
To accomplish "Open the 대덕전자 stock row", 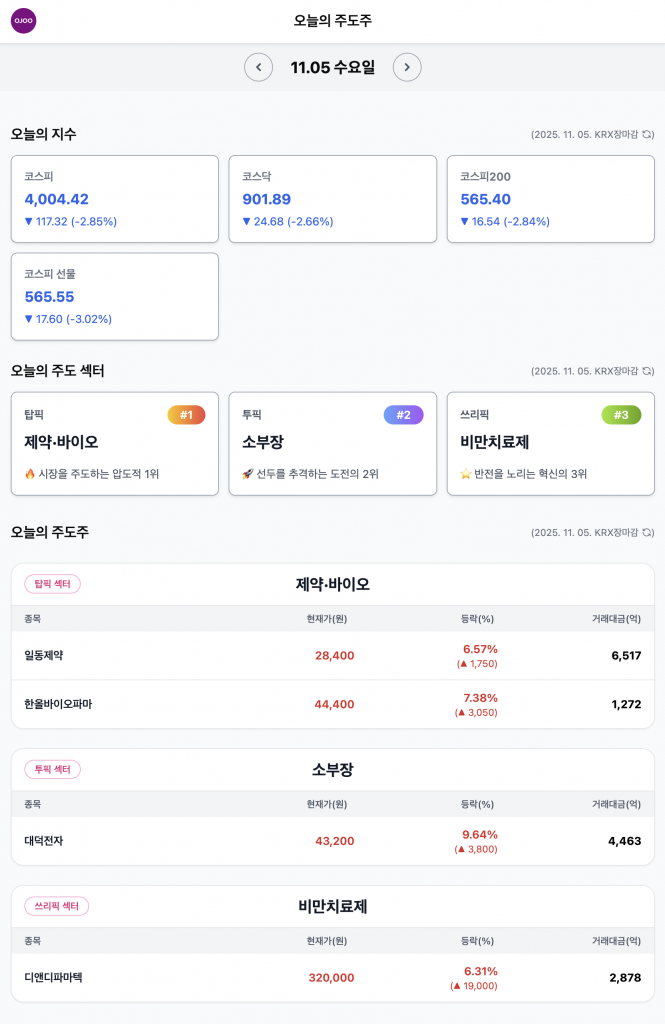I will [x=332, y=841].
